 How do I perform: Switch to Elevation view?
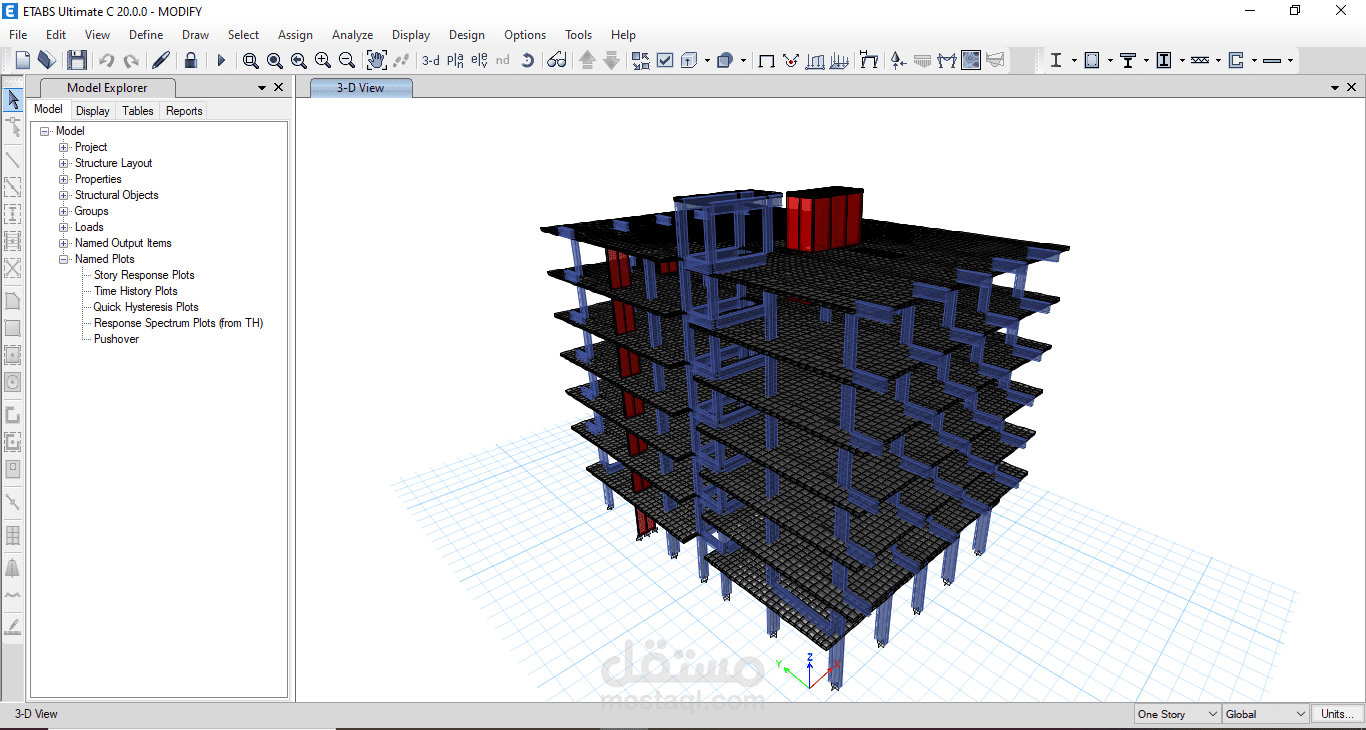(479, 61)
